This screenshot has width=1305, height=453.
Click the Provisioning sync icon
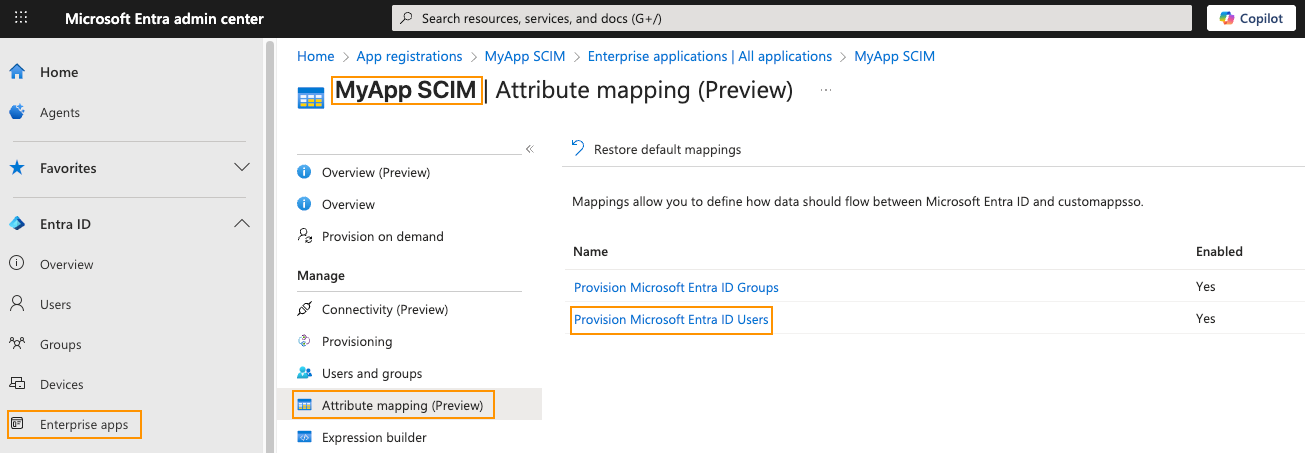tap(305, 341)
